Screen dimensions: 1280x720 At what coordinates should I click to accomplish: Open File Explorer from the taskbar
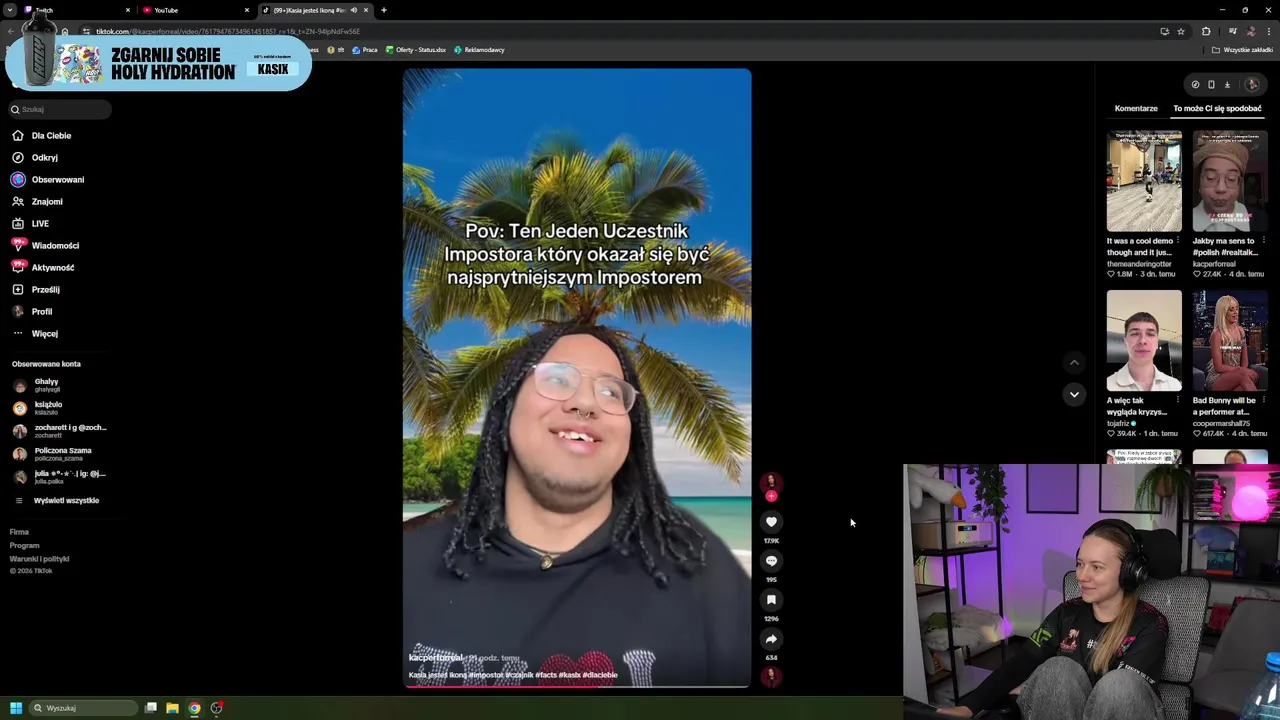[x=172, y=708]
